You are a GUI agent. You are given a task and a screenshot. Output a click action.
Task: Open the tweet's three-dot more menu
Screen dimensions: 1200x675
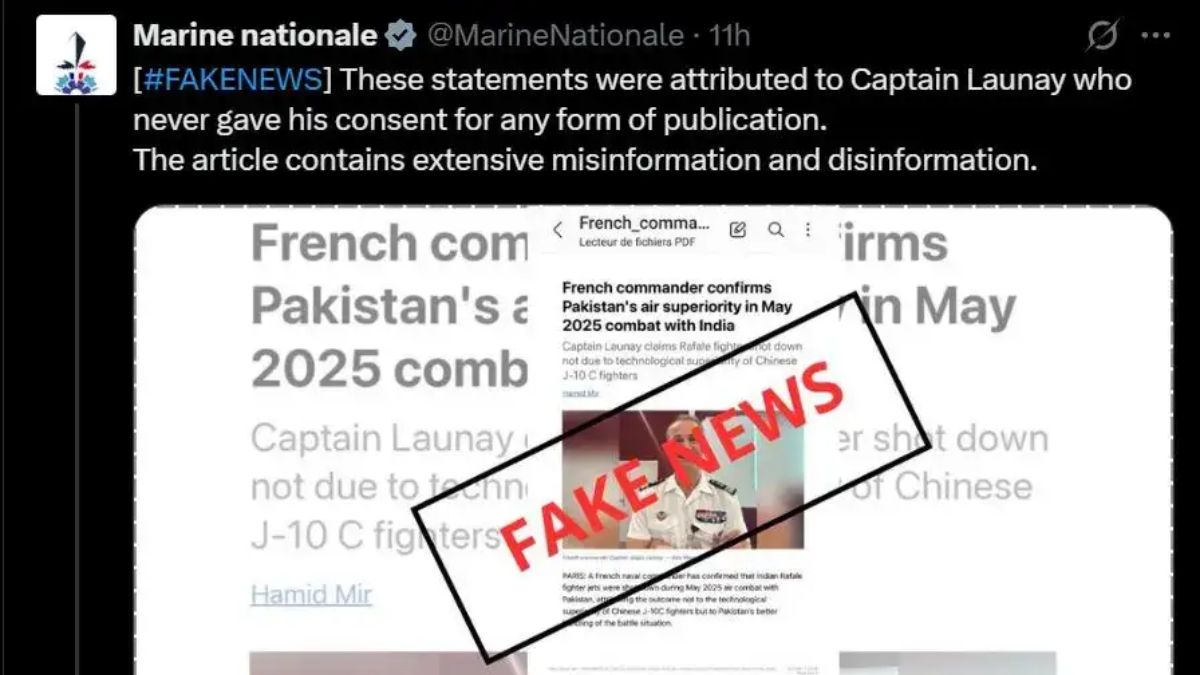(x=1155, y=36)
